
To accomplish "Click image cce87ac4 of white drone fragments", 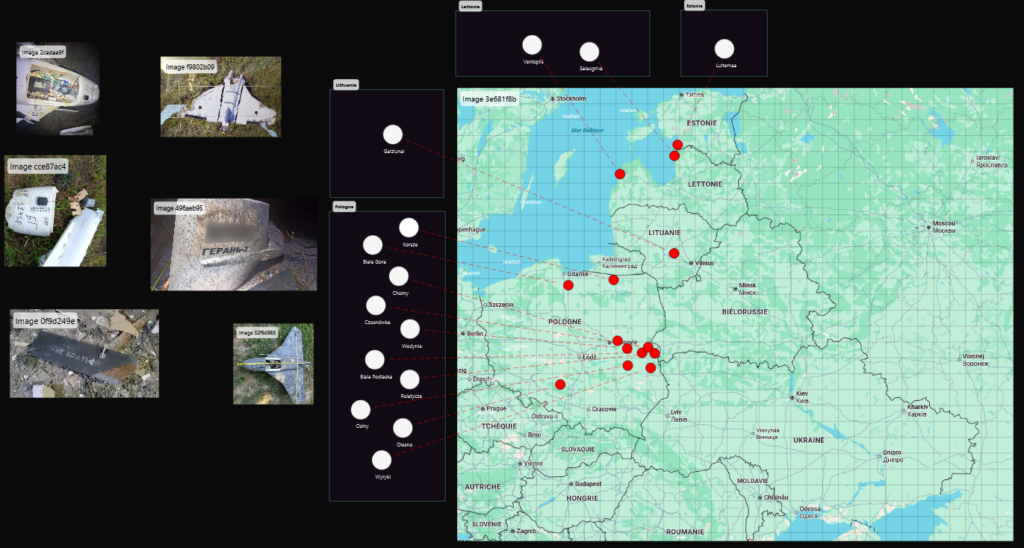I will 55,211.
